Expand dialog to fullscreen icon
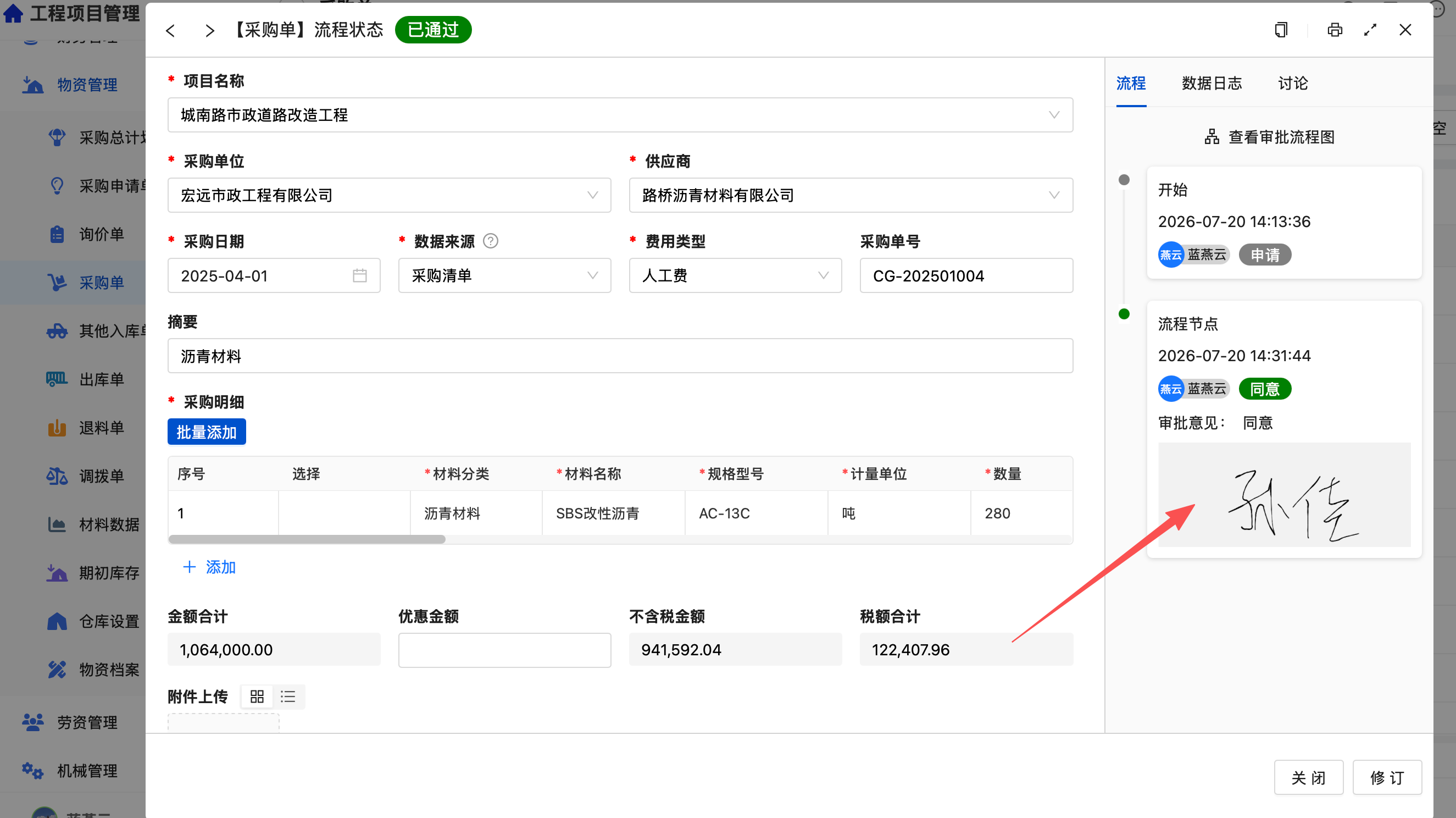The width and height of the screenshot is (1456, 818). click(x=1370, y=30)
